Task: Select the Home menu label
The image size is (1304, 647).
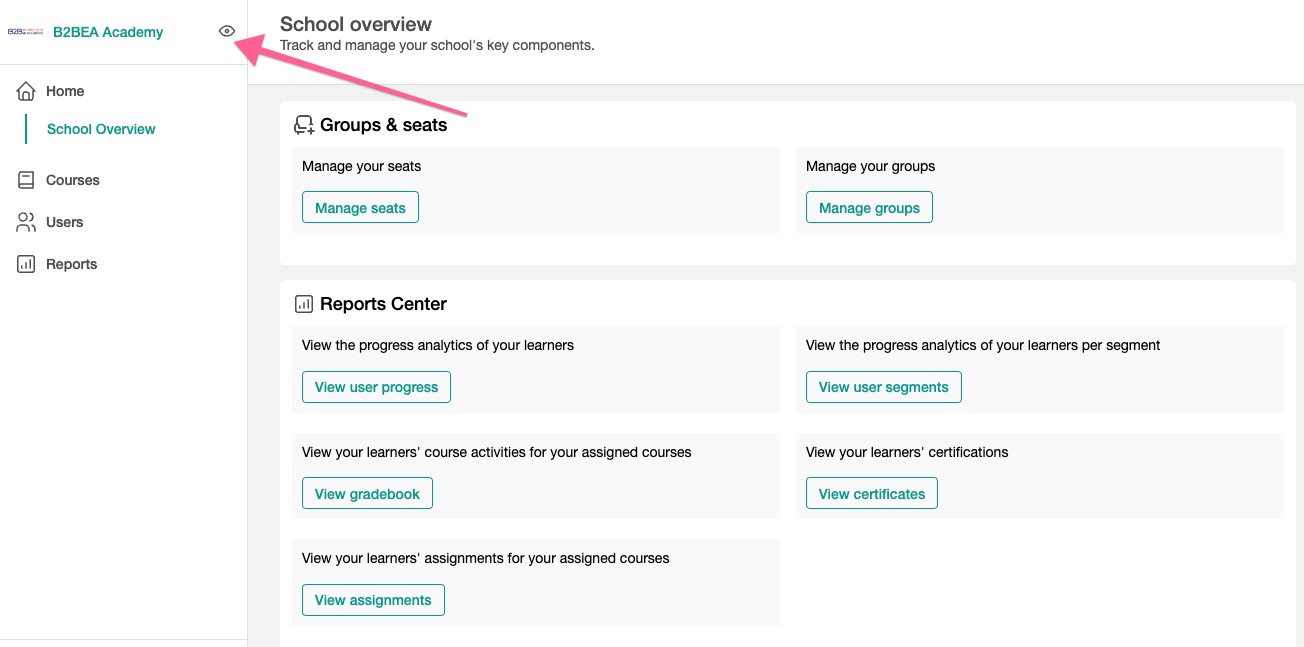Action: pyautogui.click(x=65, y=91)
